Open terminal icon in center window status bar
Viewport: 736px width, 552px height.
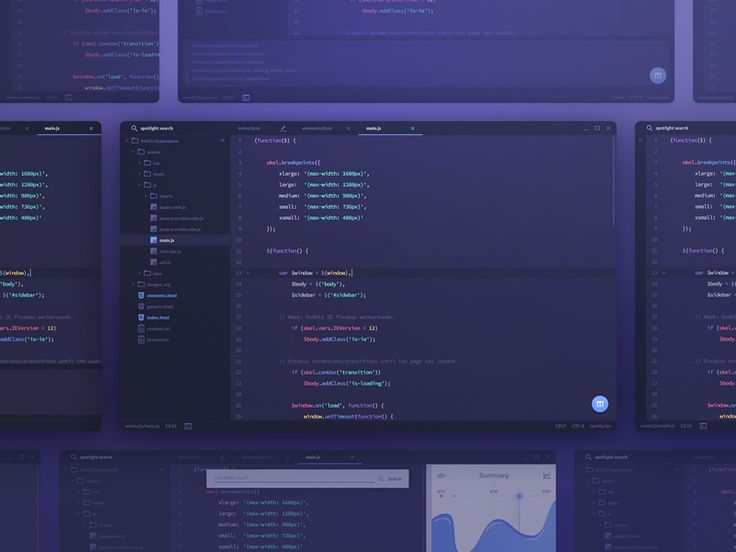pyautogui.click(x=188, y=426)
